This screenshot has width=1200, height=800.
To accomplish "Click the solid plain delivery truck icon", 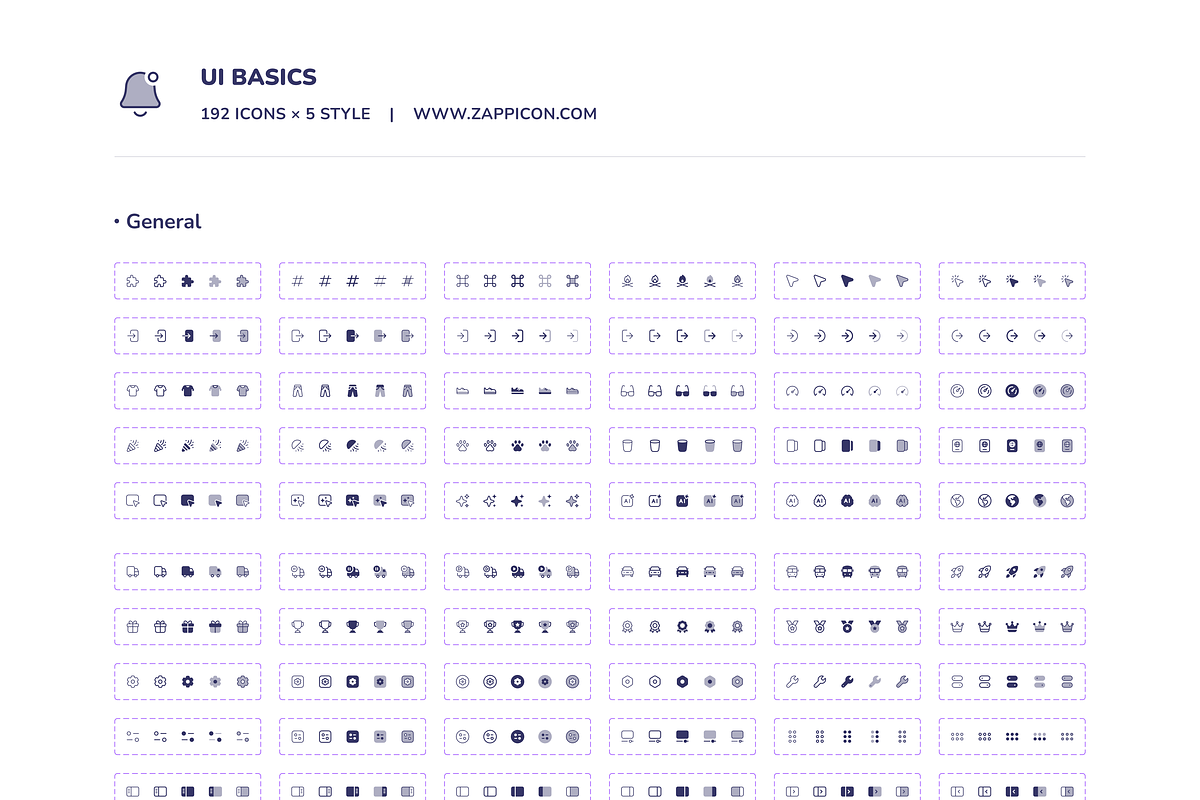I will tap(187, 572).
